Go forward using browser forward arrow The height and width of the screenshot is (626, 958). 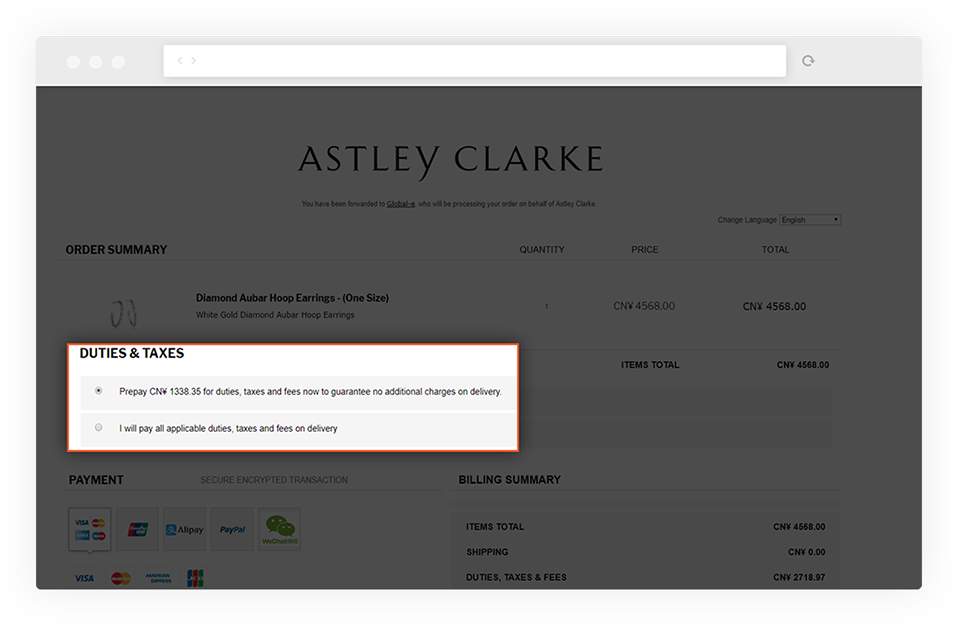pyautogui.click(x=194, y=60)
